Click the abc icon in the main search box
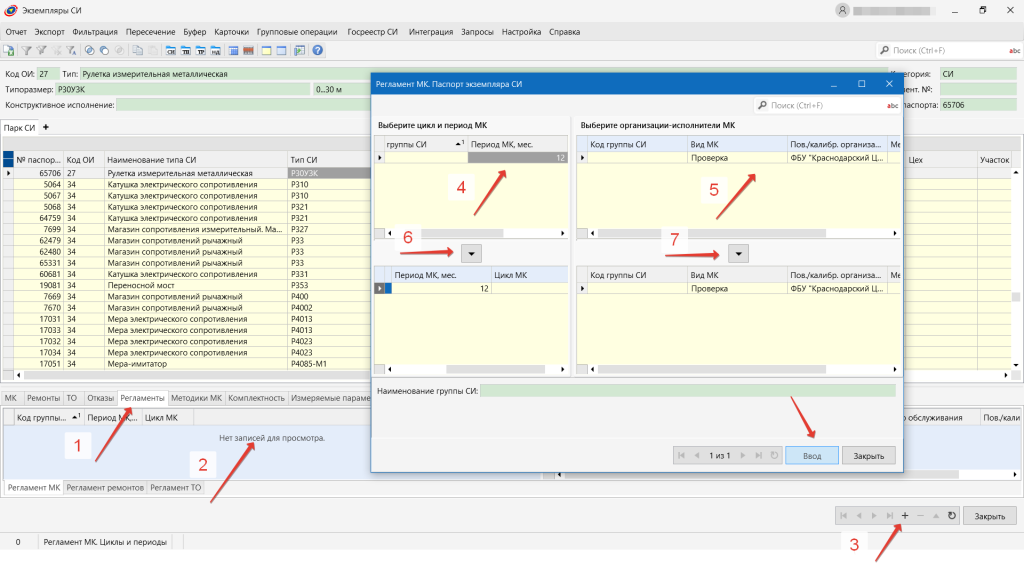The height and width of the screenshot is (571, 1024). [x=1014, y=50]
